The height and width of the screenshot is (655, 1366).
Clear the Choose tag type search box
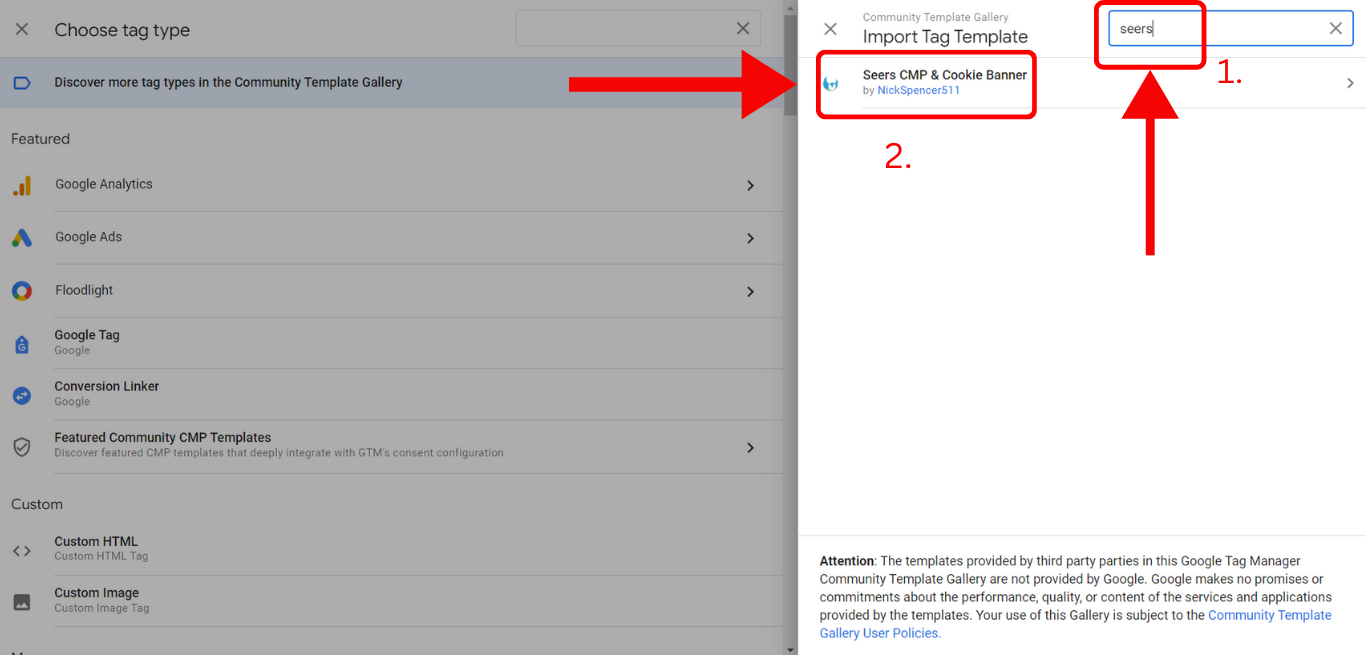[743, 29]
